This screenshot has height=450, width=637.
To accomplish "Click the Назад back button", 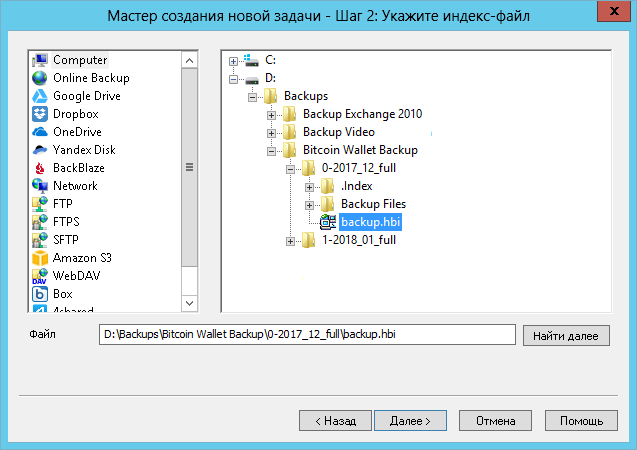I will click(x=336, y=420).
